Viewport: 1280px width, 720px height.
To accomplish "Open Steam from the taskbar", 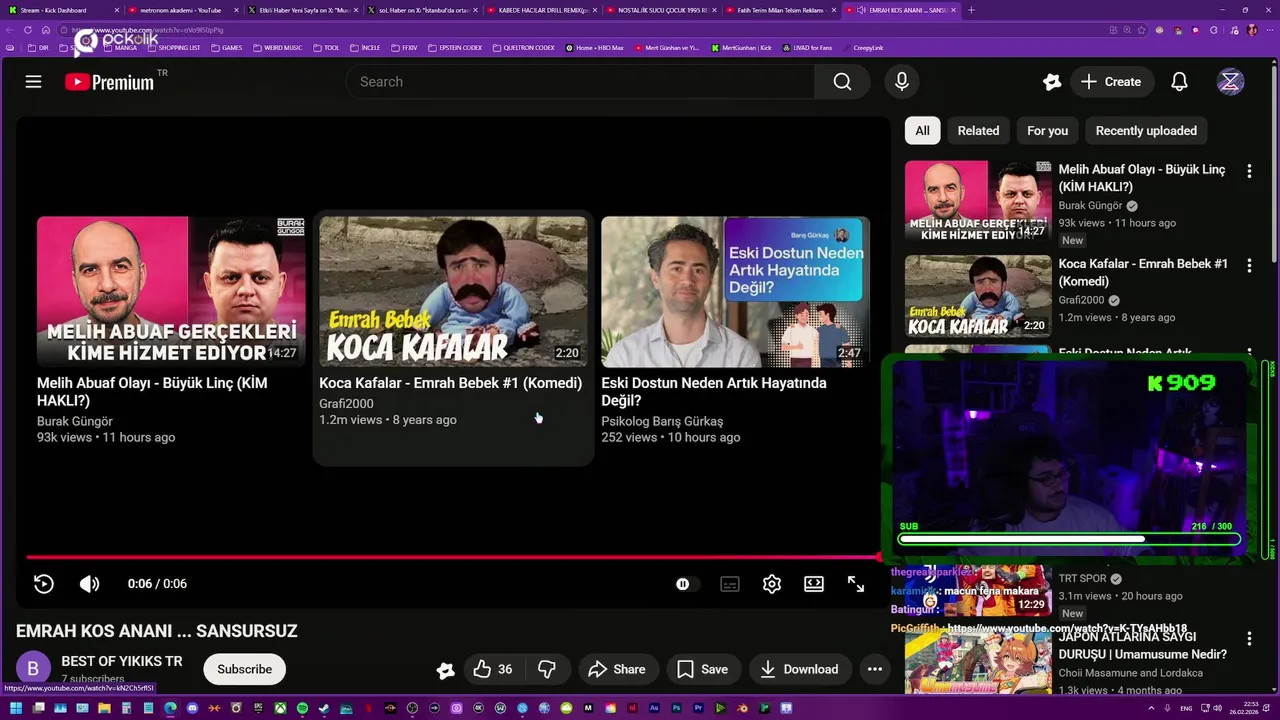I will [x=324, y=709].
